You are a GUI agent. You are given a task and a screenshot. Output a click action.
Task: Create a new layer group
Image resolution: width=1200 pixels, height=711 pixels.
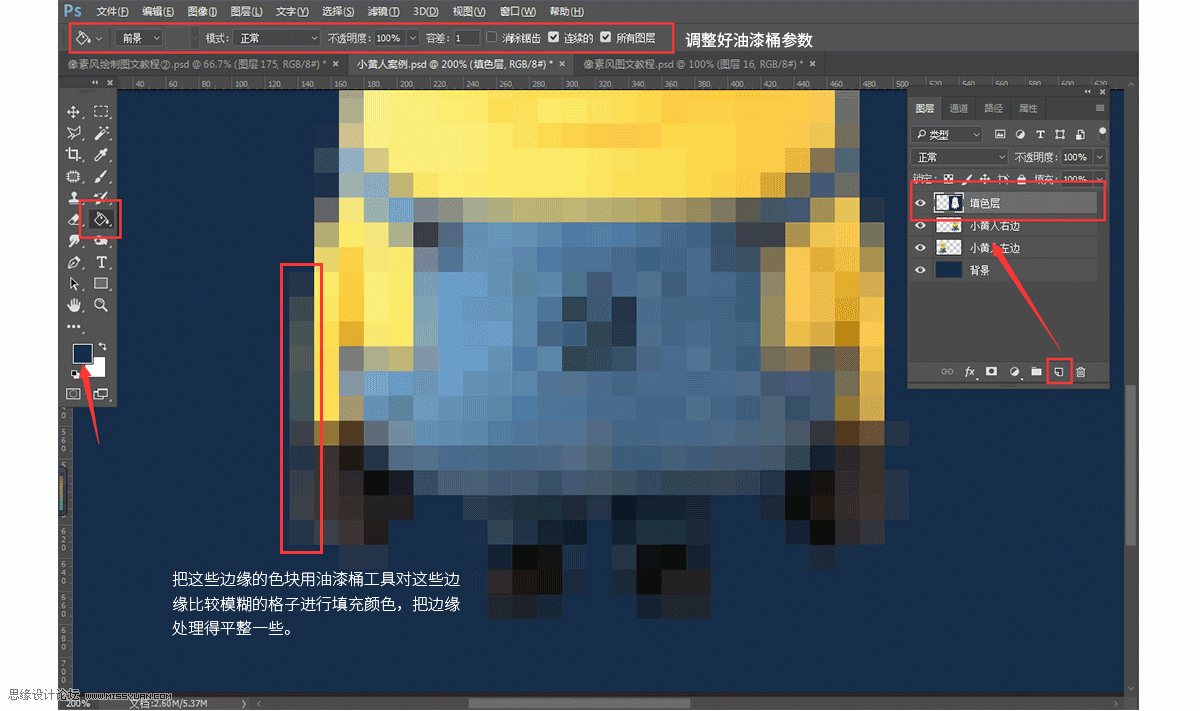click(1037, 372)
